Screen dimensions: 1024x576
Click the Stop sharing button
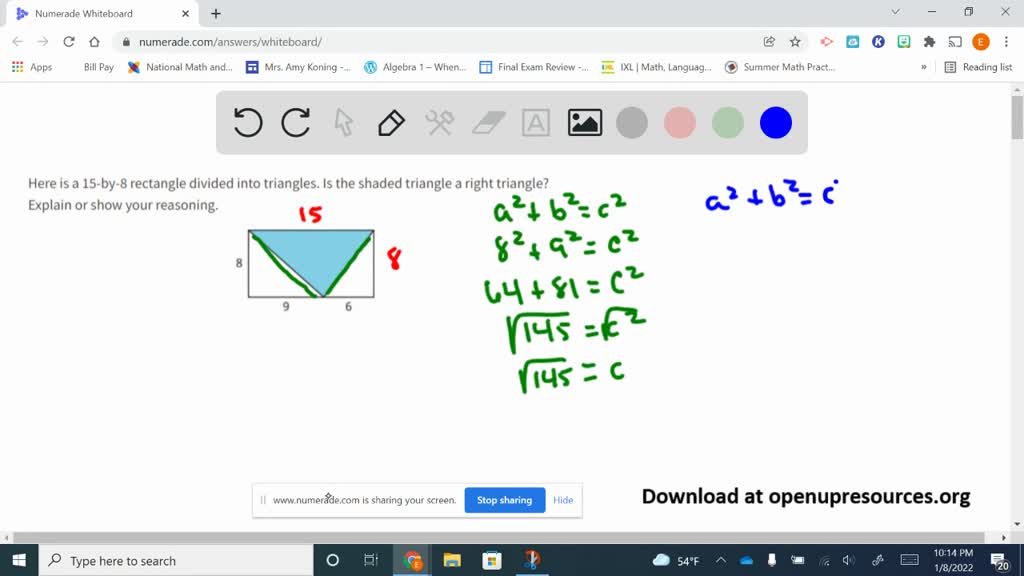504,500
